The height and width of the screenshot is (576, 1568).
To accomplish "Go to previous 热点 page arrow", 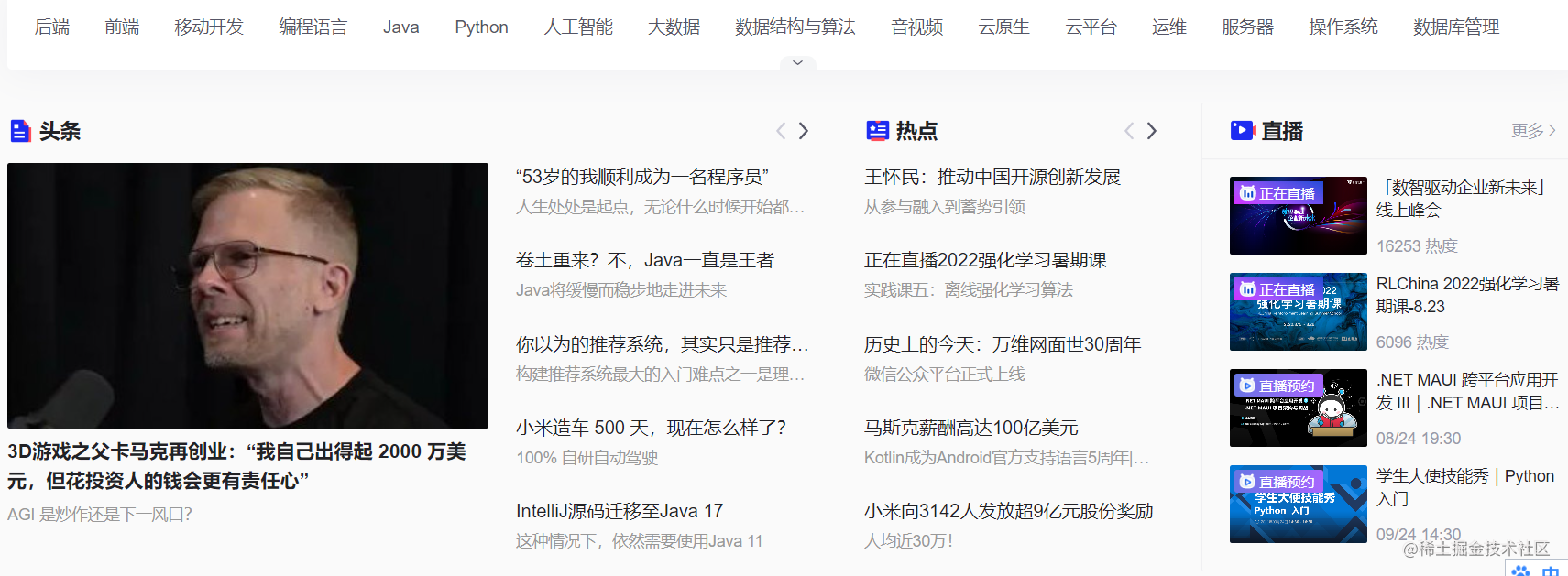I will [1129, 131].
